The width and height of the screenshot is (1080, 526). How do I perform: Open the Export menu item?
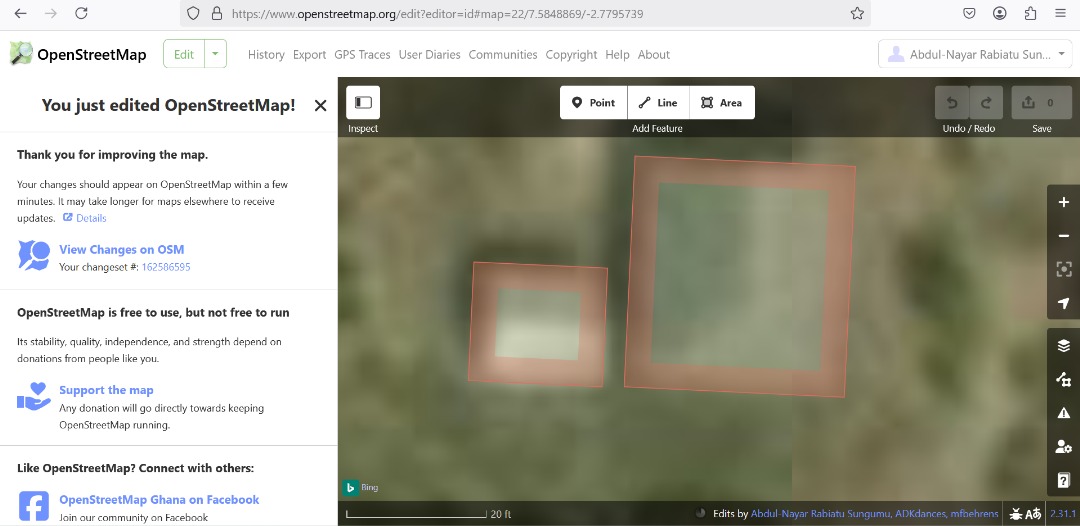pyautogui.click(x=309, y=54)
